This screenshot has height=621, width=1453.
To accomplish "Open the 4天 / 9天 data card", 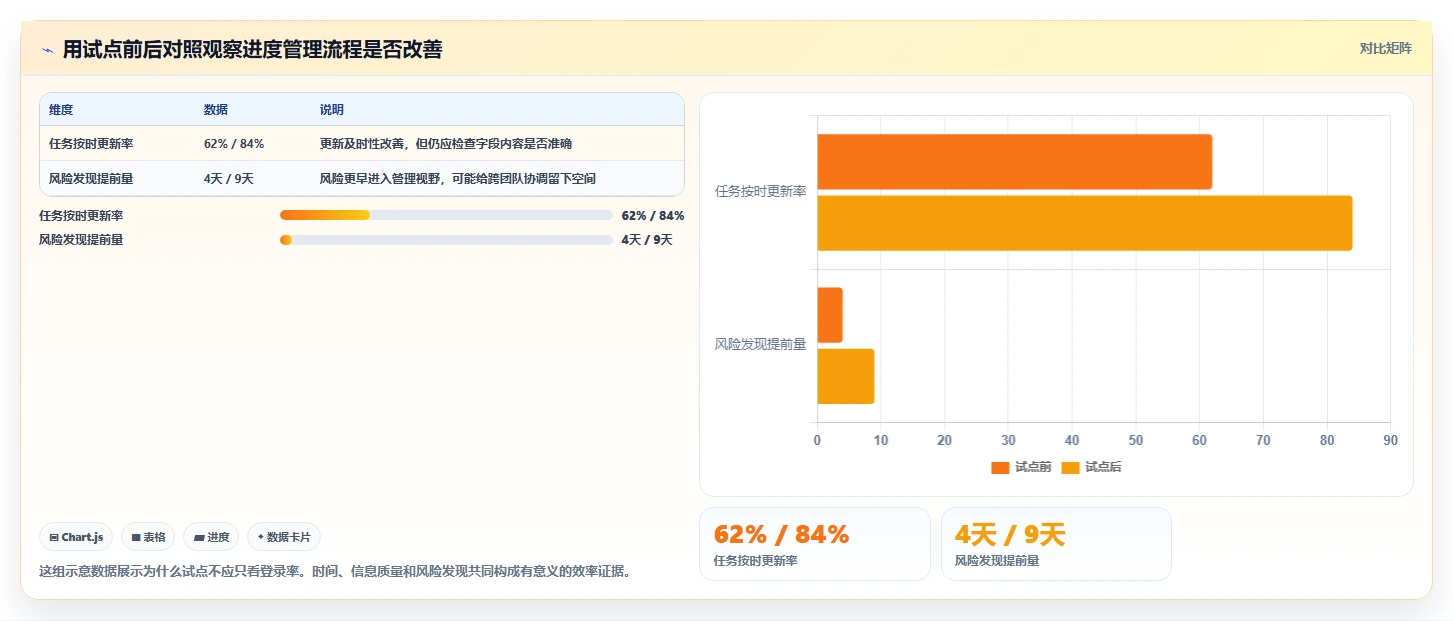I will coord(1056,544).
